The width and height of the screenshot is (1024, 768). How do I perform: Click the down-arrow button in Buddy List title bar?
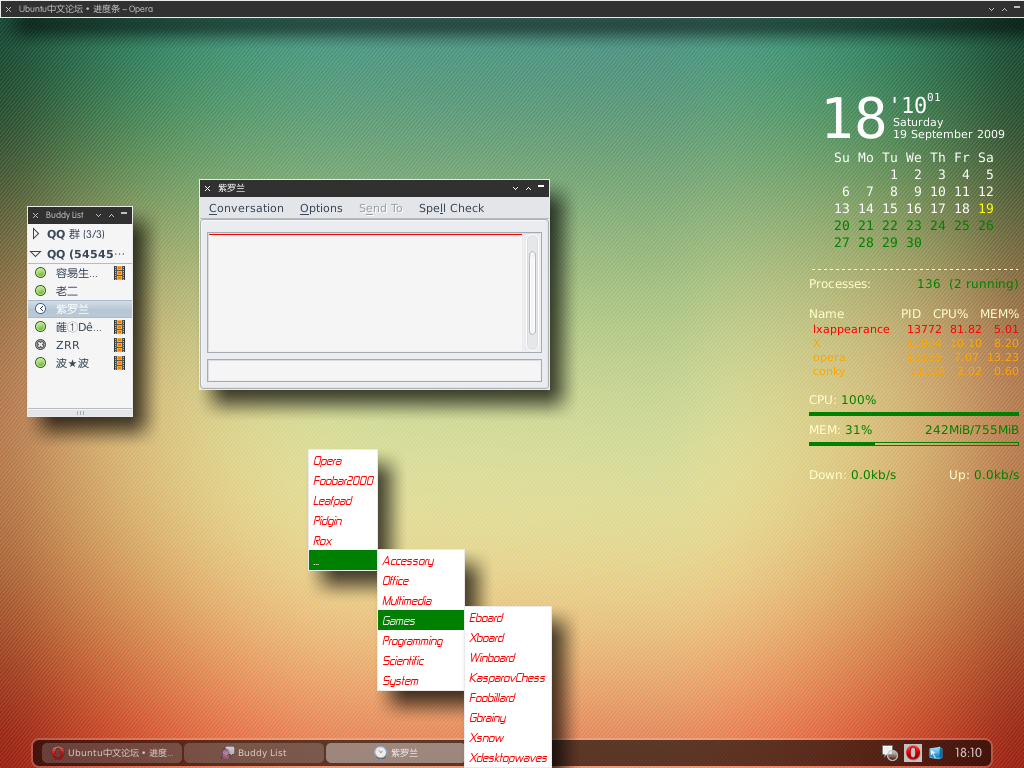(x=99, y=215)
